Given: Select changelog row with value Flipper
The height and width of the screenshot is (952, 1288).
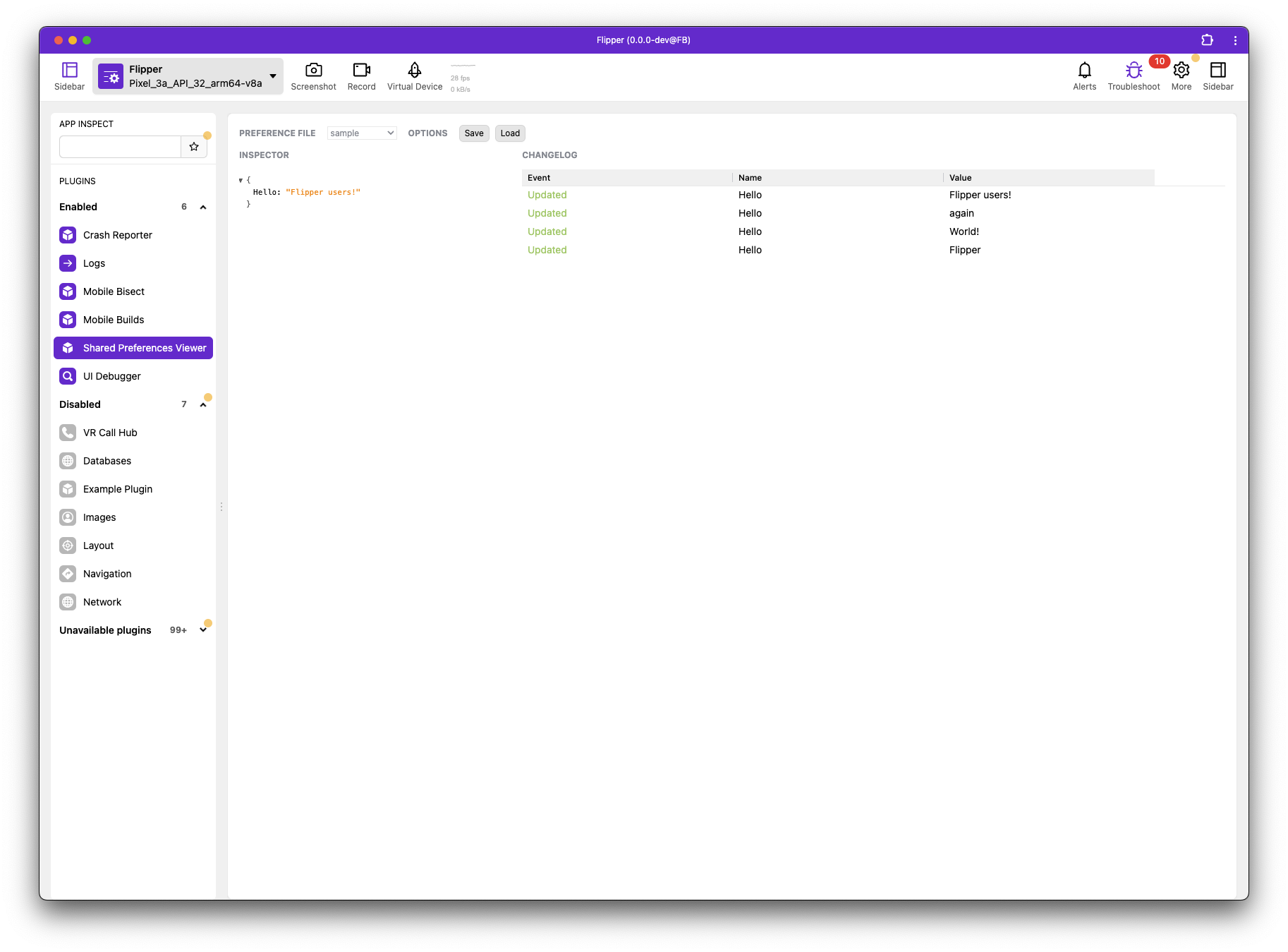Looking at the screenshot, I should (x=838, y=250).
